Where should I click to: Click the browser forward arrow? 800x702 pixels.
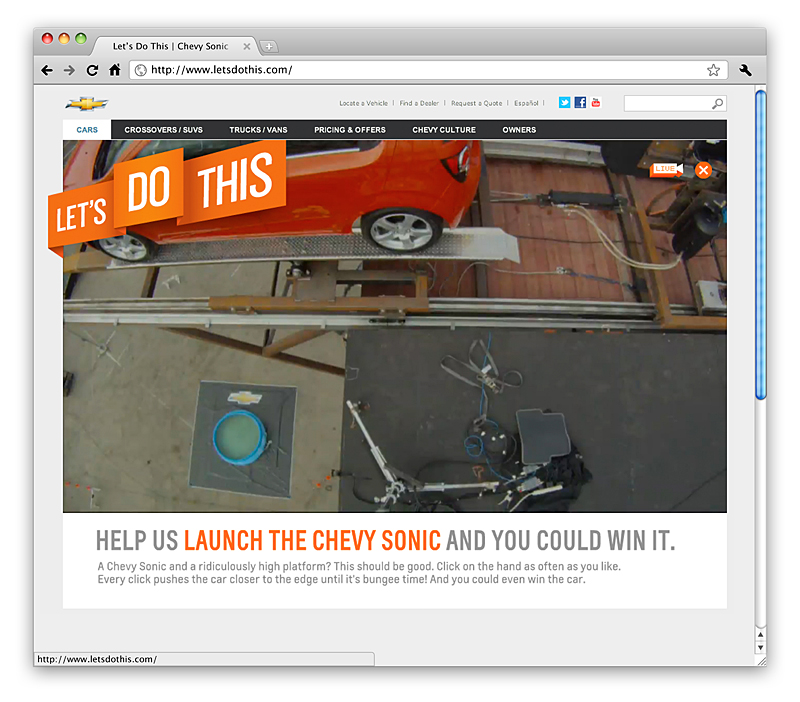(x=69, y=70)
